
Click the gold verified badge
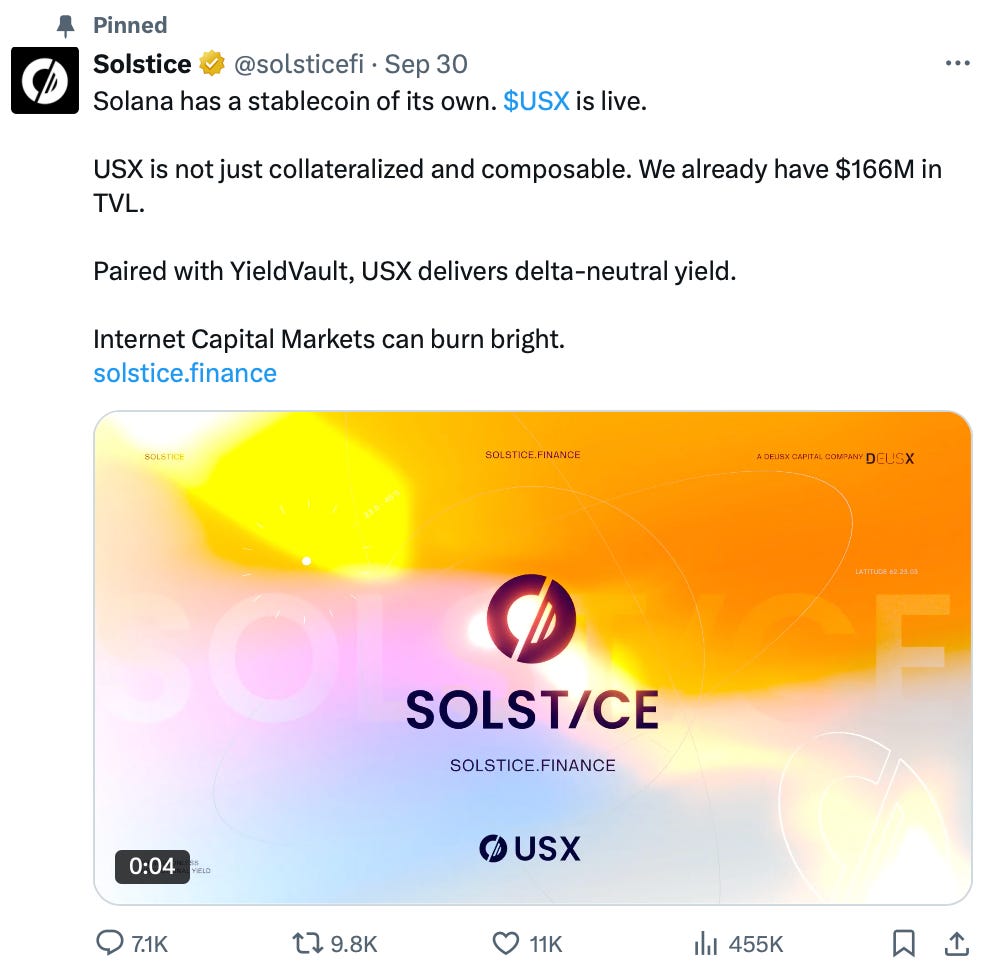(x=211, y=65)
